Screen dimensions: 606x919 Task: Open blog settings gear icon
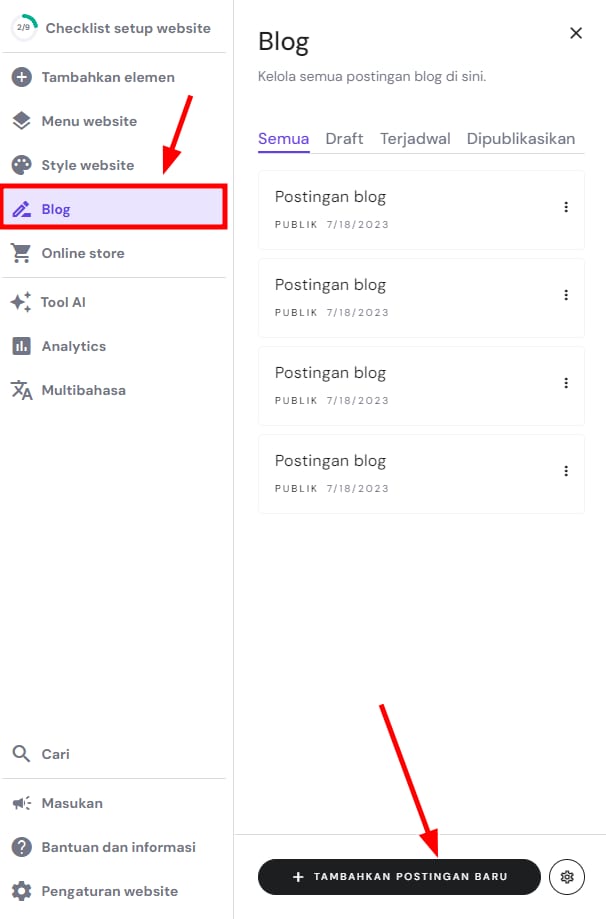tap(567, 877)
